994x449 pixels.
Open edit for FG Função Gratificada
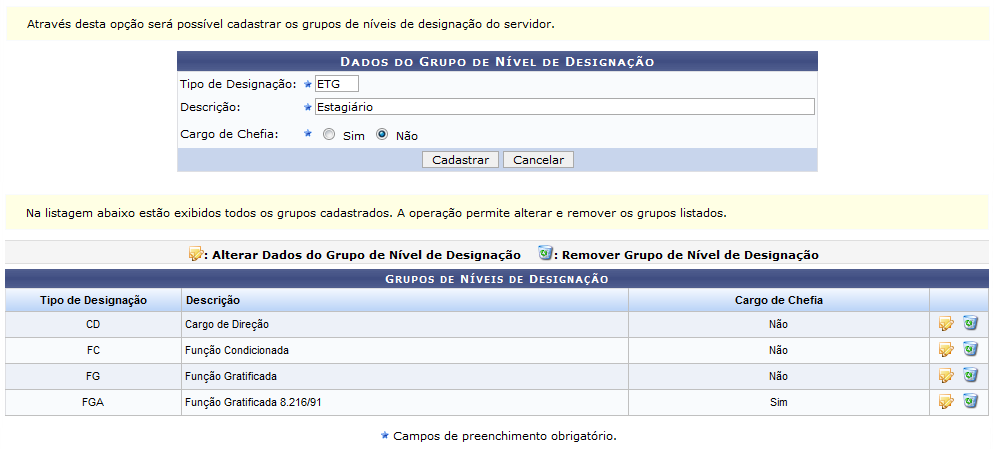pyautogui.click(x=945, y=376)
